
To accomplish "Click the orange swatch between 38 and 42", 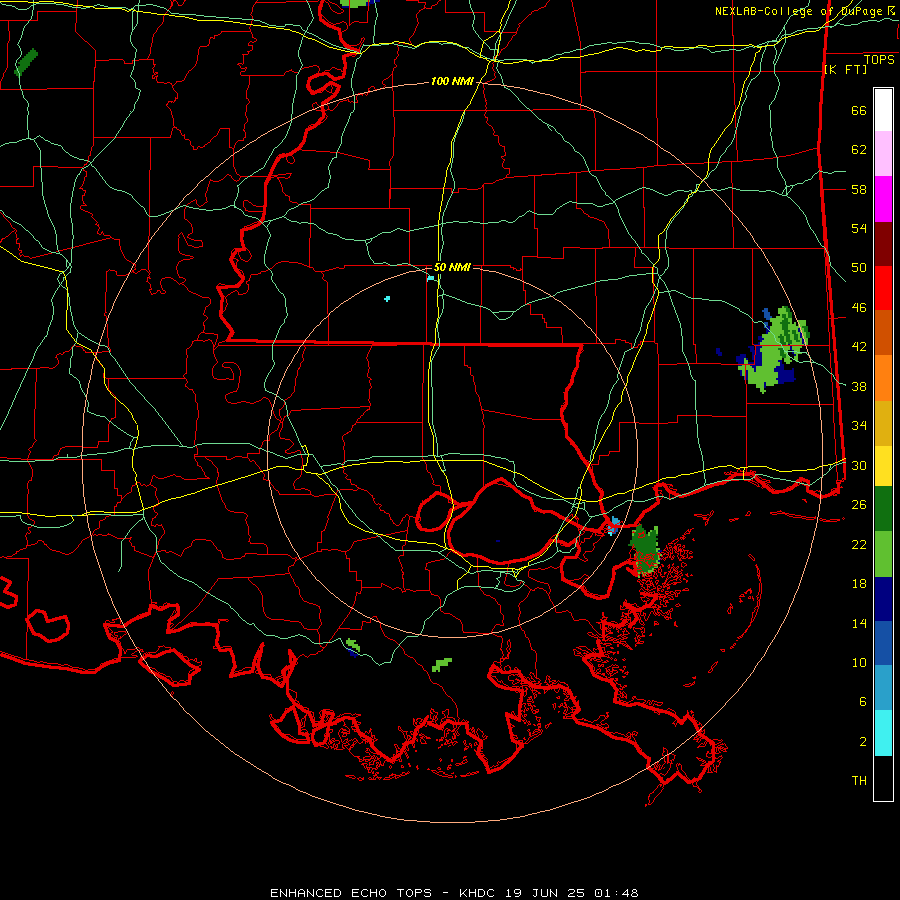I will pos(883,378).
